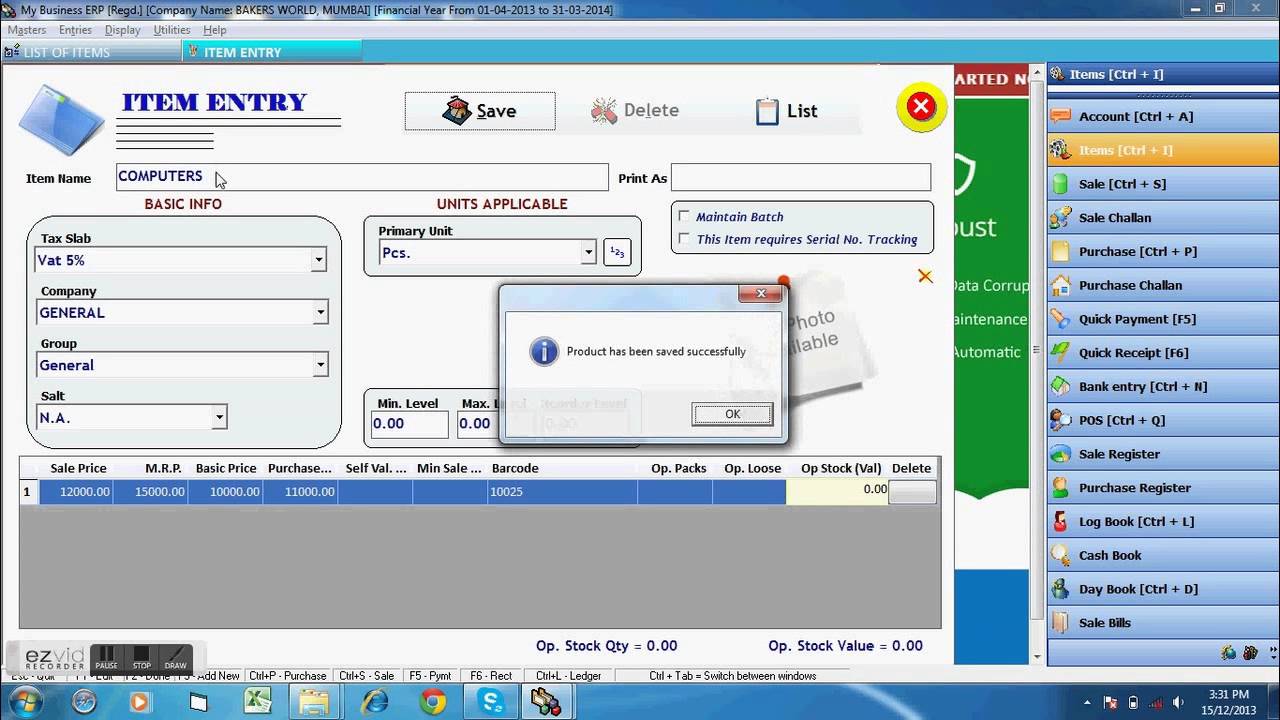Image resolution: width=1280 pixels, height=720 pixels.
Task: Open Purchase [Ctrl + P] in the sidebar
Action: 1163,252
